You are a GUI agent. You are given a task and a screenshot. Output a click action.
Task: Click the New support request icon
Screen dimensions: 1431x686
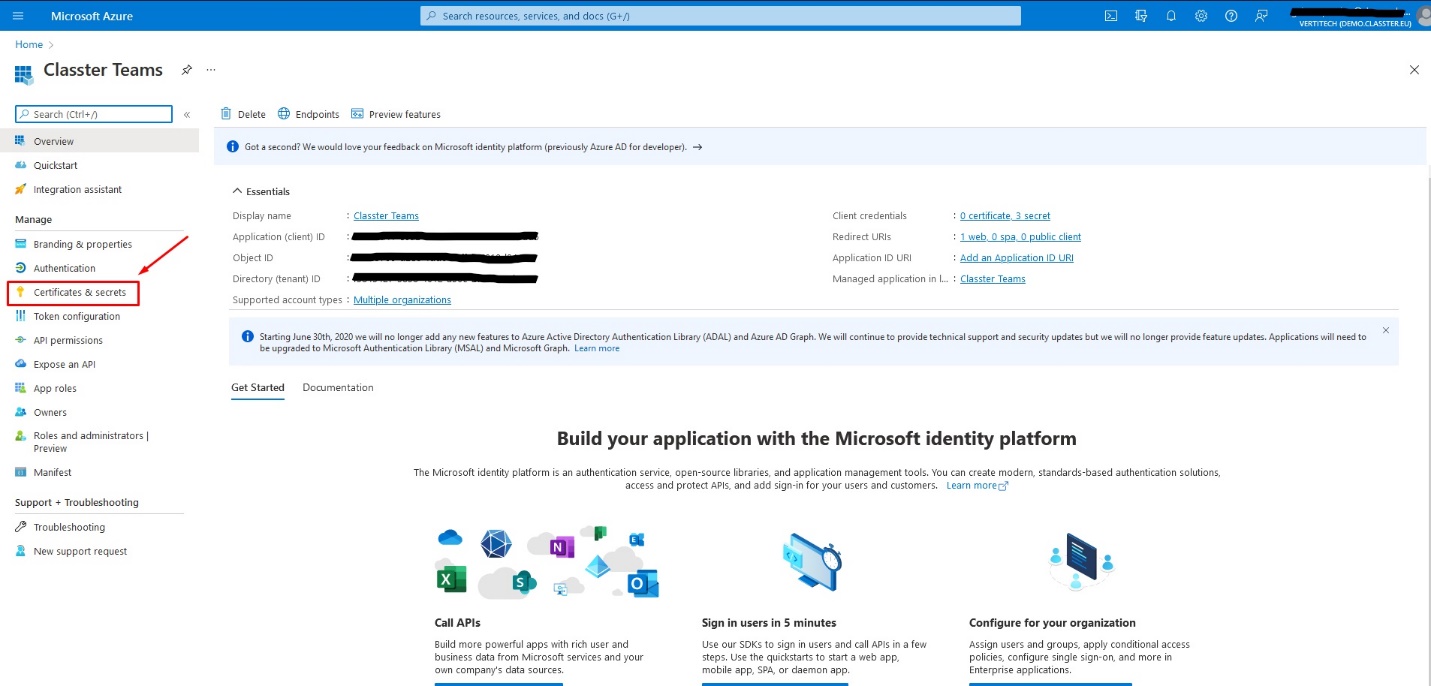pyautogui.click(x=21, y=551)
